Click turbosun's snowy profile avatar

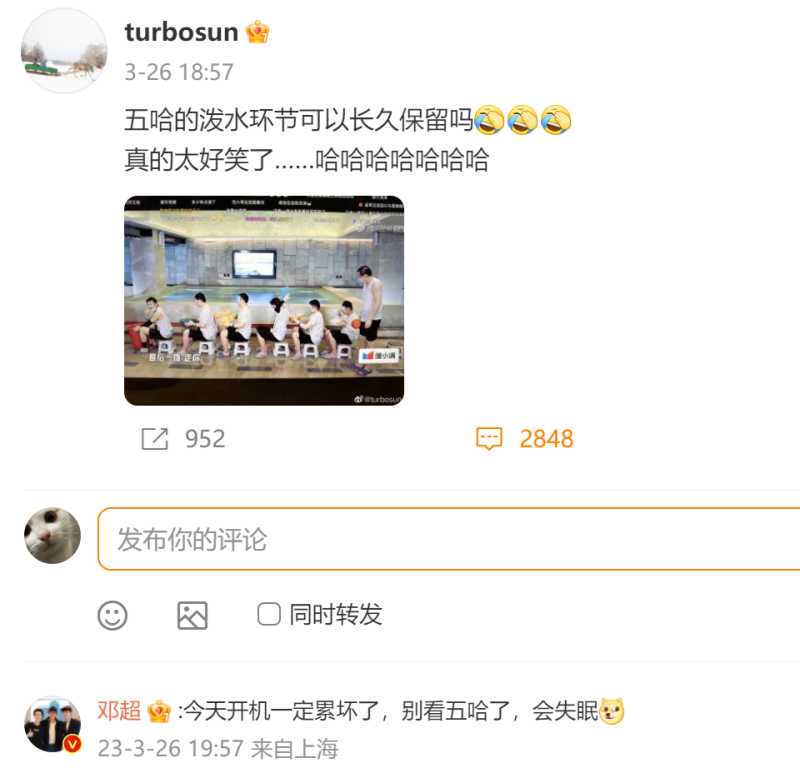click(64, 50)
